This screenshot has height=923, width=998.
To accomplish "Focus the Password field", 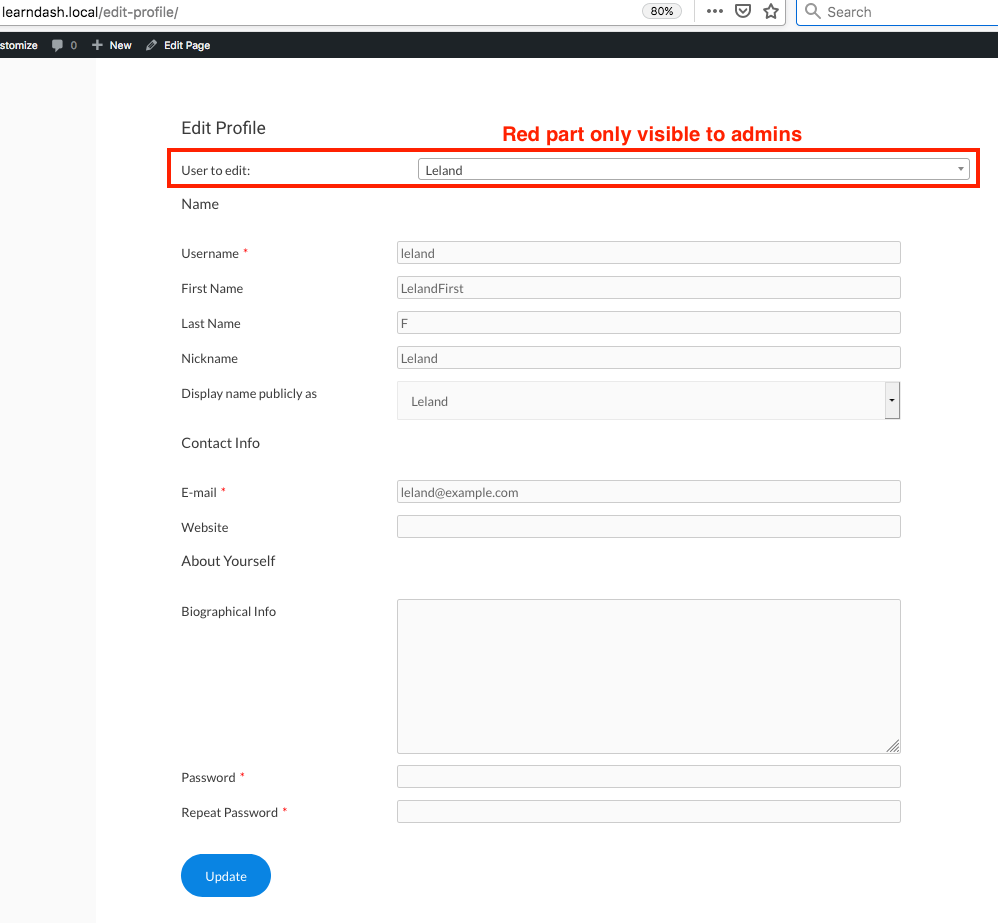I will click(648, 777).
